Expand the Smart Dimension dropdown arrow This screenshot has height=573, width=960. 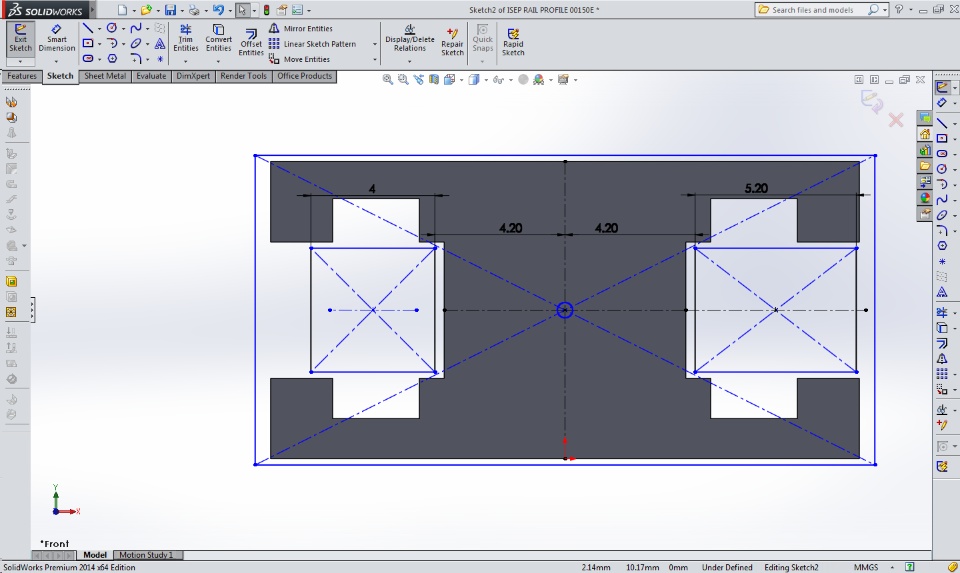click(56, 61)
